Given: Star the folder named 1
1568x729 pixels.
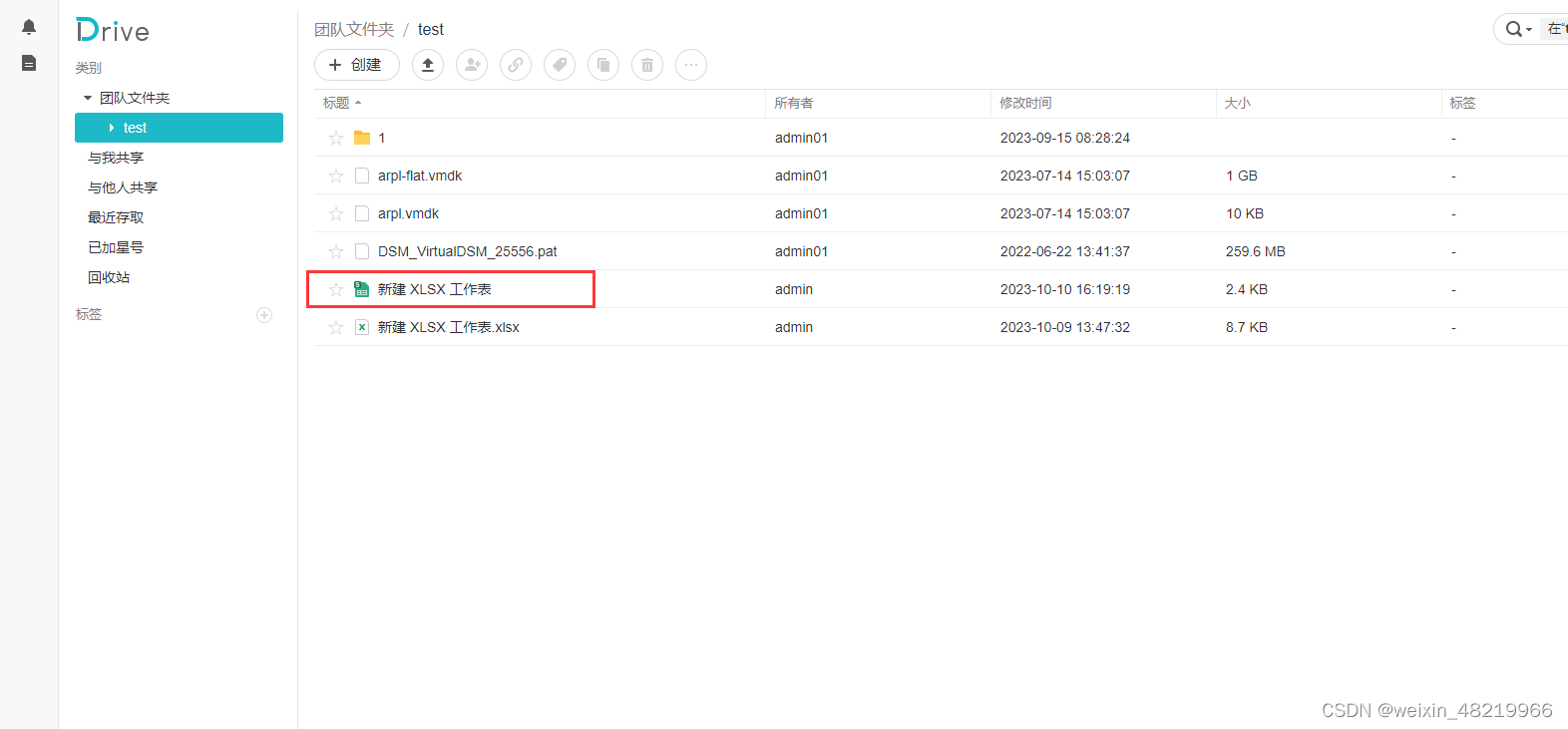Looking at the screenshot, I should click(336, 138).
